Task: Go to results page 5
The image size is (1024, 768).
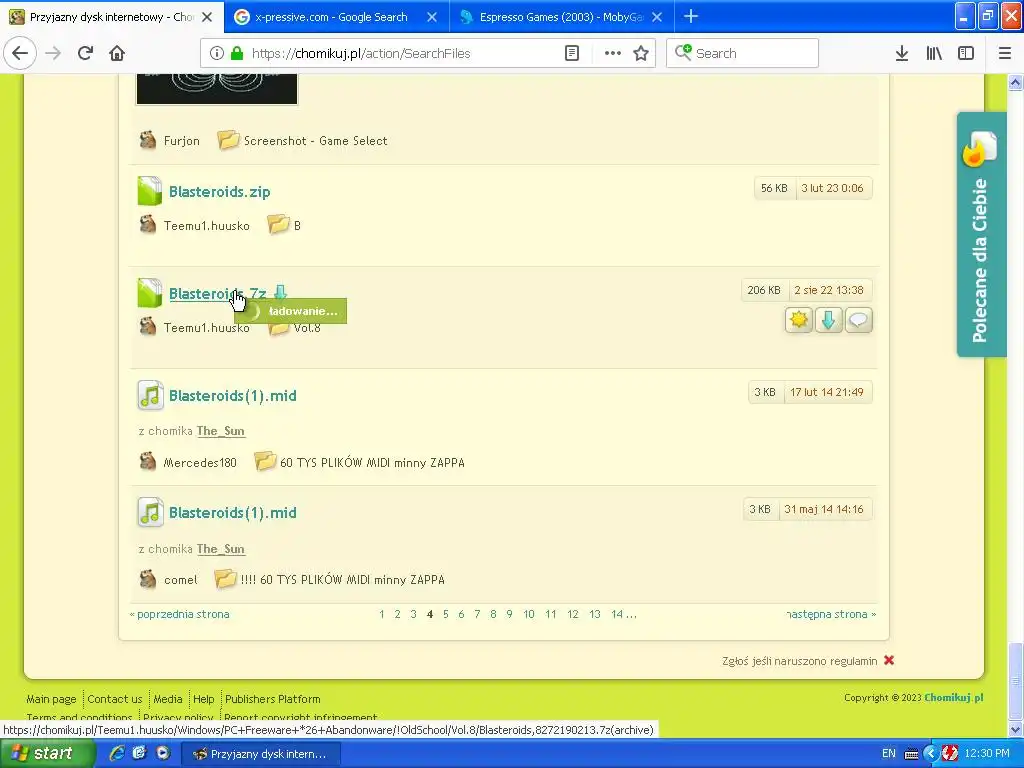Action: pyautogui.click(x=445, y=615)
